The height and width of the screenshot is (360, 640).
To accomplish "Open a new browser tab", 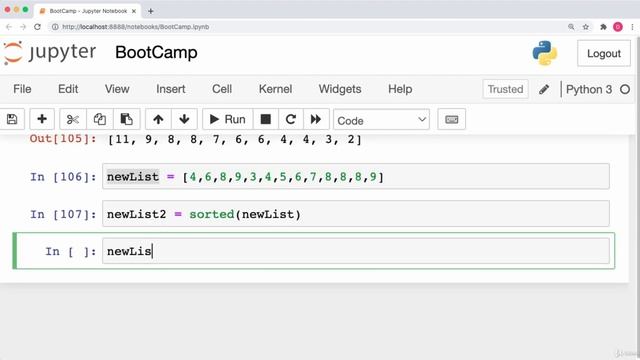I will [151, 11].
